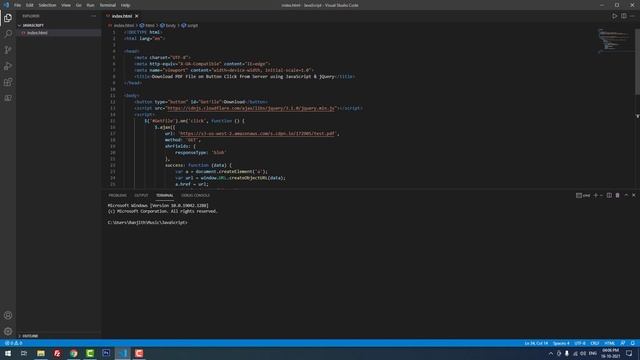Open Google Chrome from the taskbar
Screen dimensions: 640x360
(x=73, y=353)
